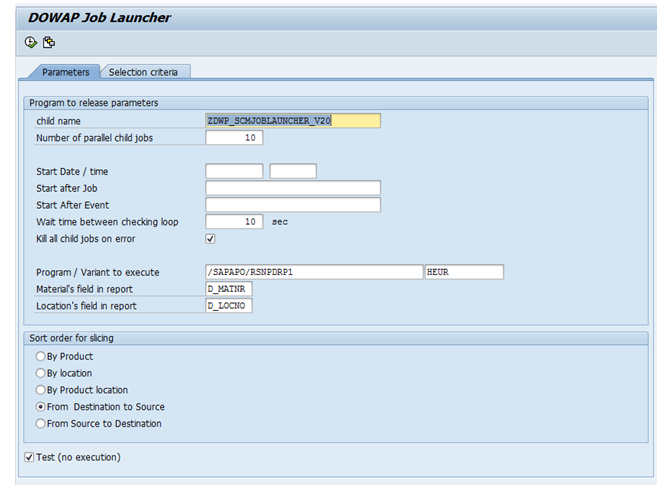Click the HEUR variant field
The height and width of the screenshot is (495, 667).
(464, 272)
